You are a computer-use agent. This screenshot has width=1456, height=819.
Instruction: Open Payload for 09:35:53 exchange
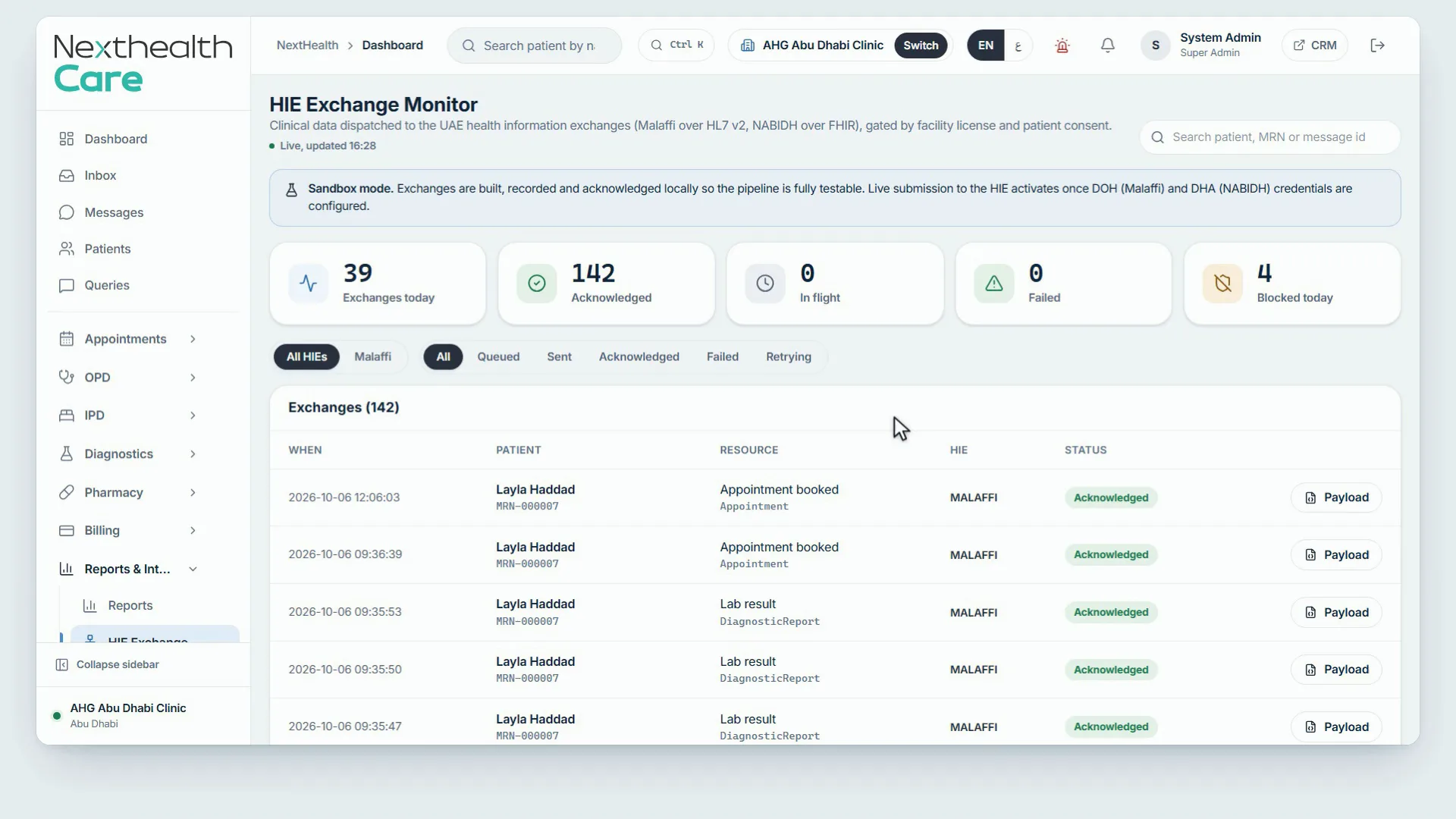[1336, 613]
